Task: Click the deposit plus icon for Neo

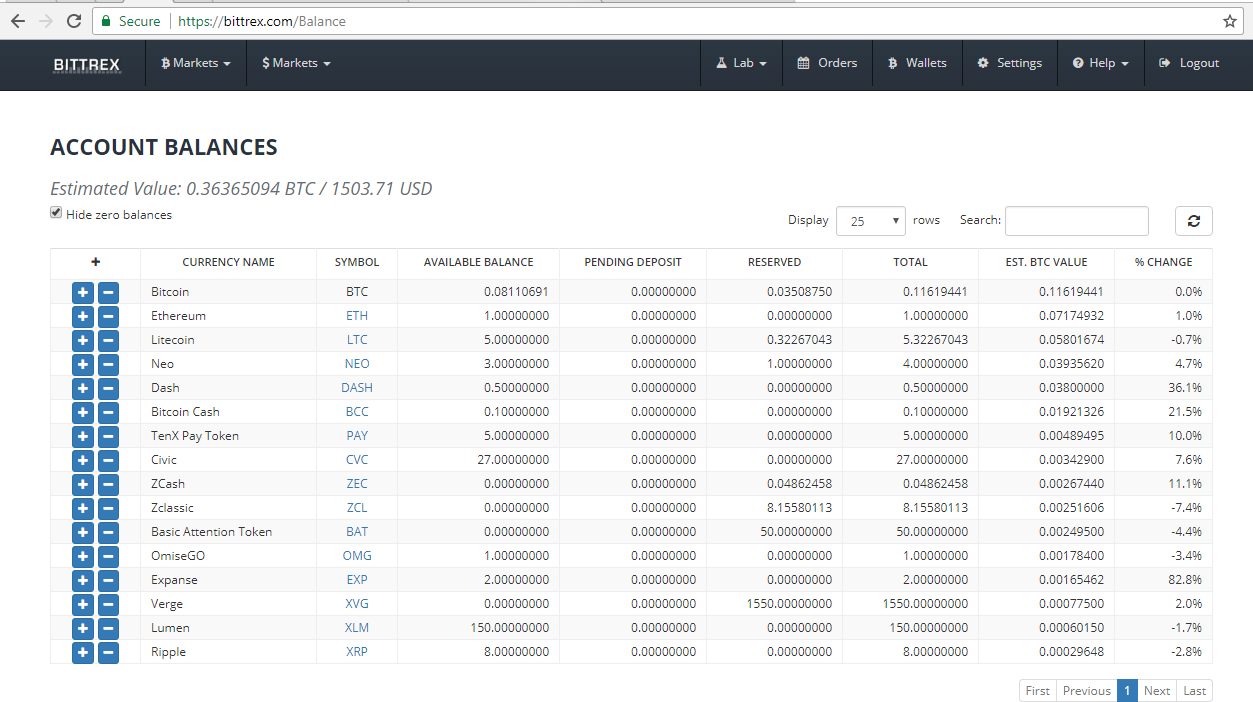Action: 83,364
